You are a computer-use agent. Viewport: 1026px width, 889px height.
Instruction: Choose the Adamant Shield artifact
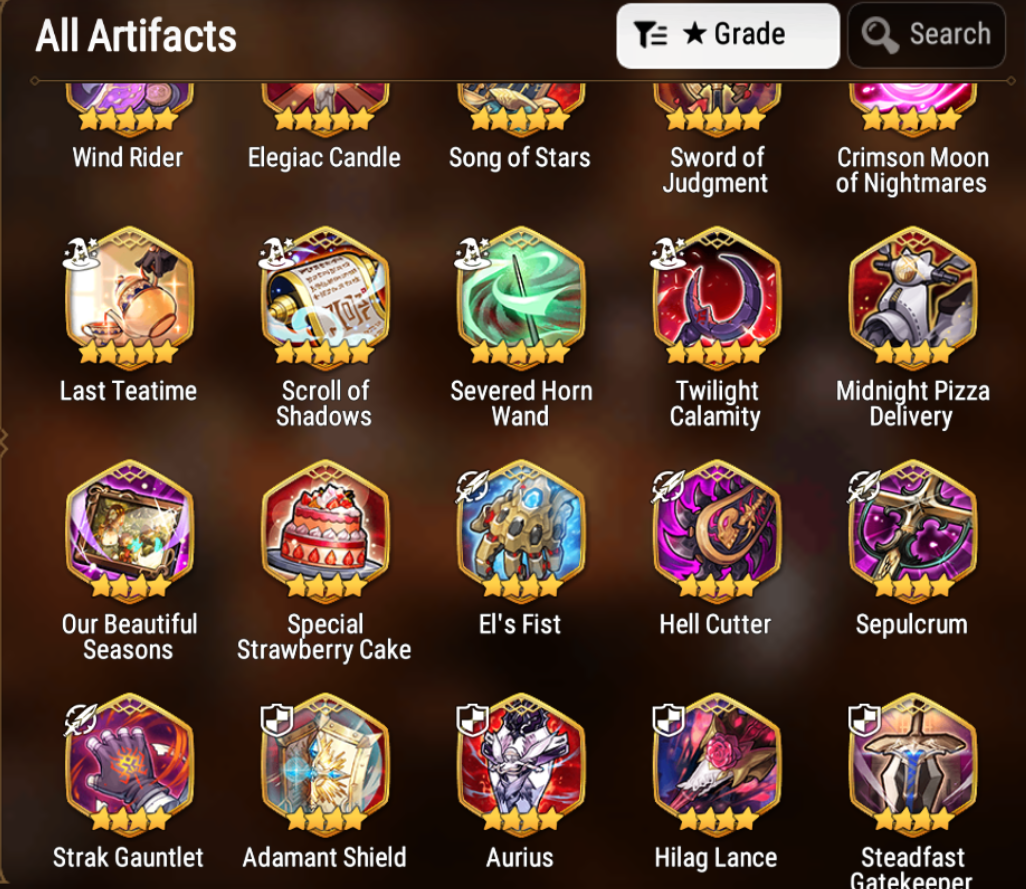point(325,762)
